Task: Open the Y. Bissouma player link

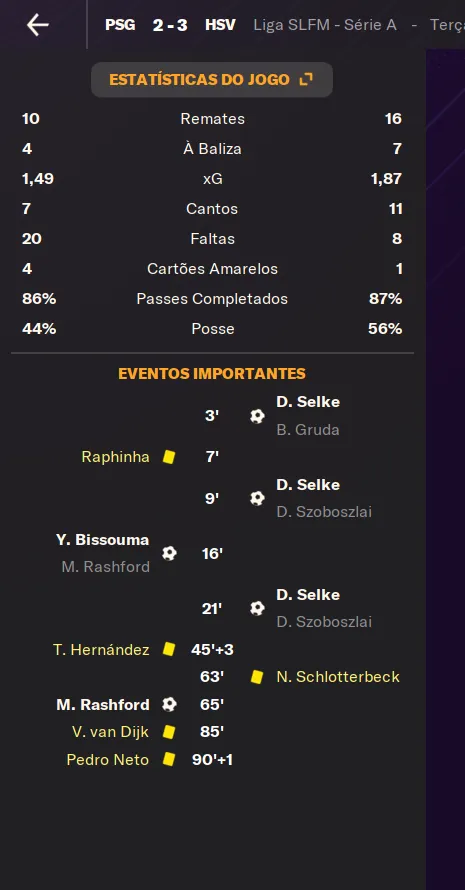Action: pos(102,540)
